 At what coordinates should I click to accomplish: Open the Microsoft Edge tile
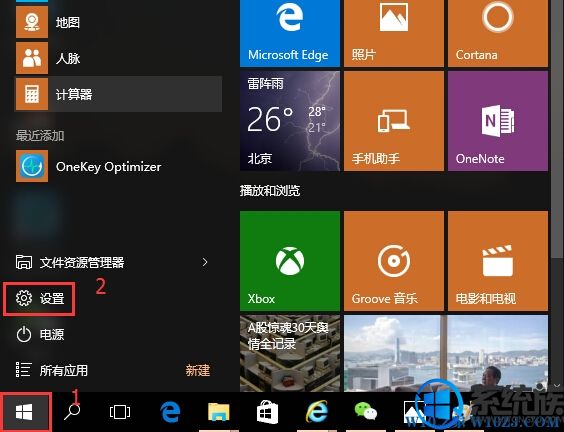pos(290,33)
